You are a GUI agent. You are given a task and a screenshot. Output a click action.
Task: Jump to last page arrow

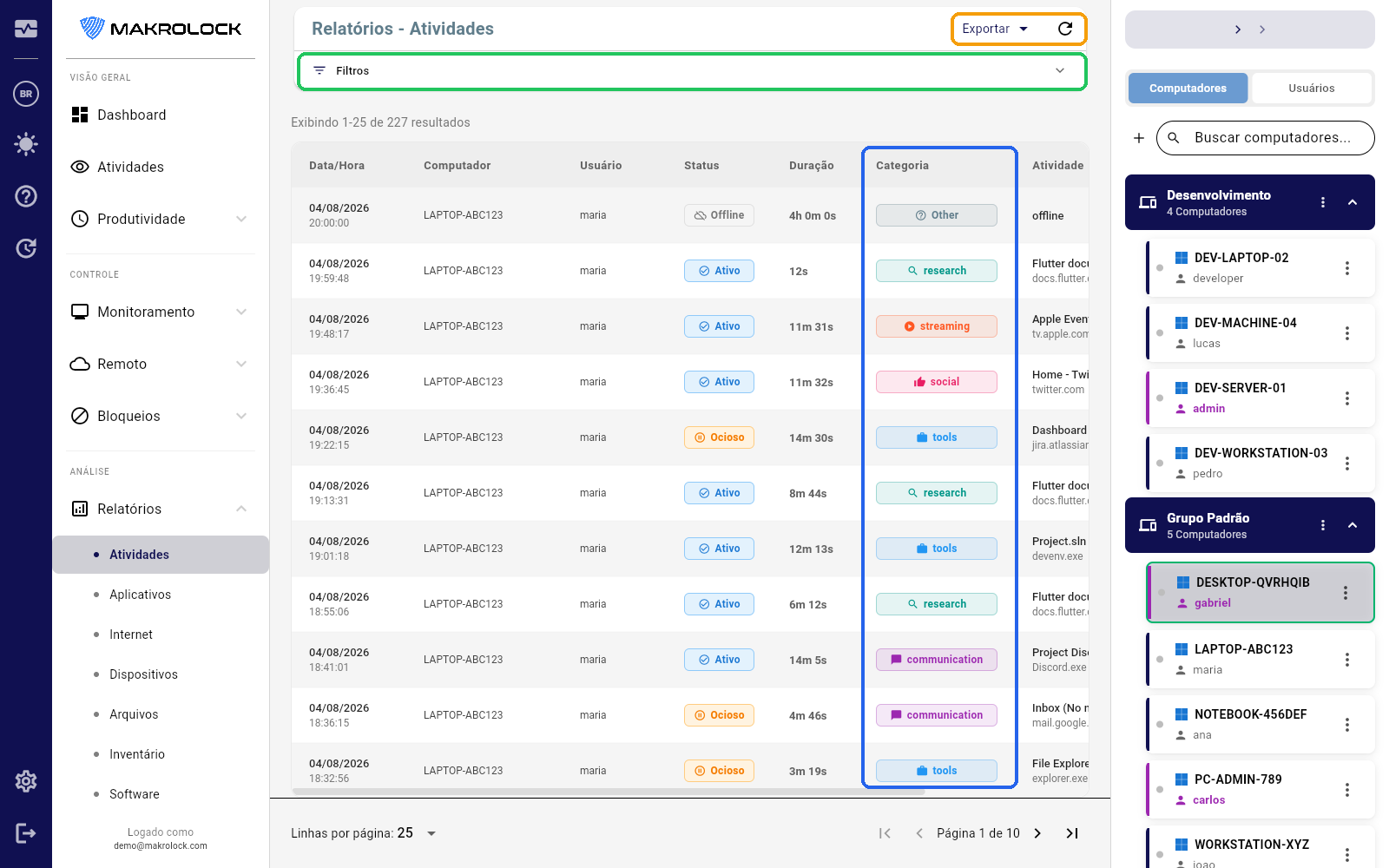[x=1072, y=833]
